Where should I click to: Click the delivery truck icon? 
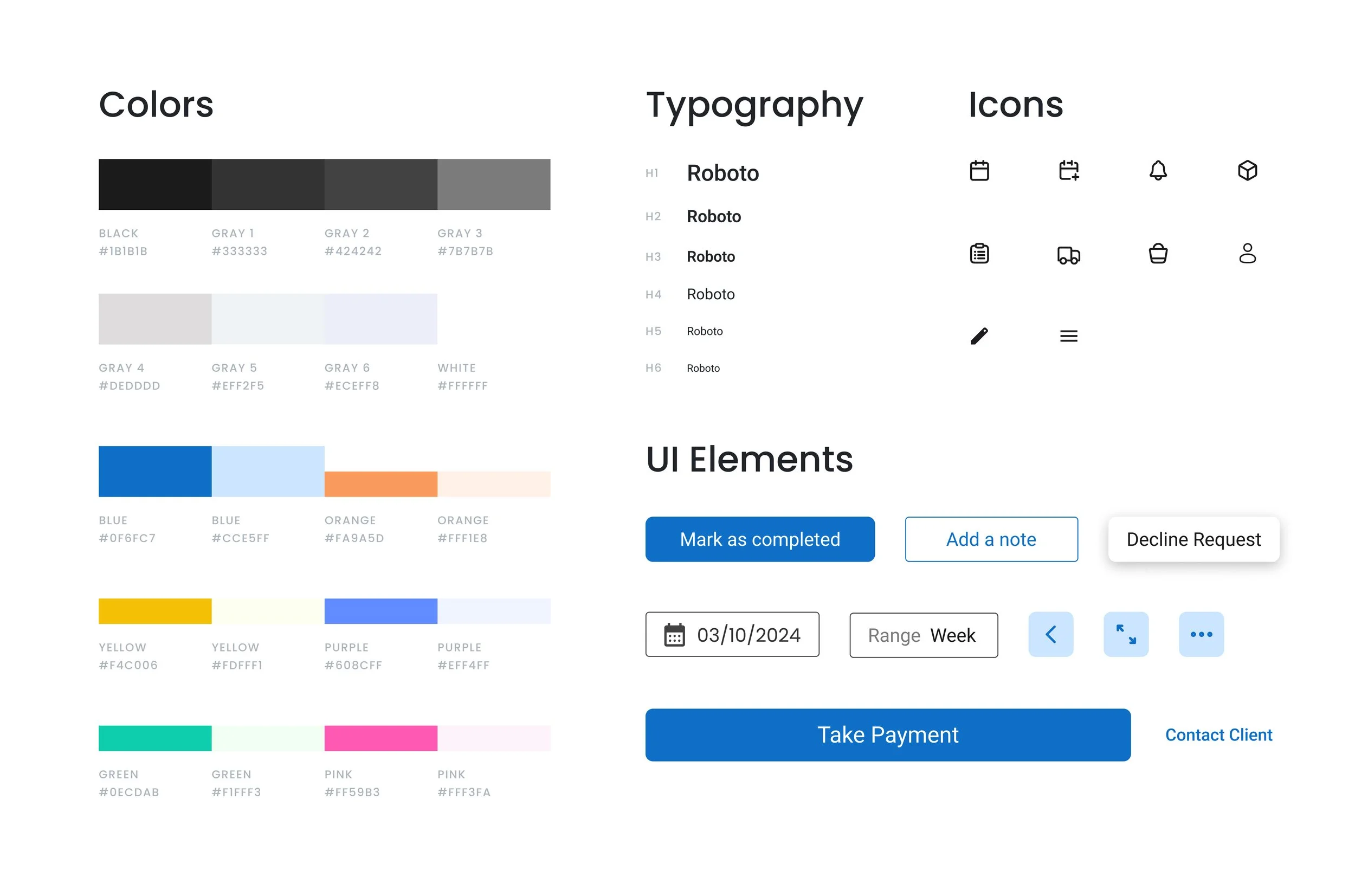click(1068, 254)
